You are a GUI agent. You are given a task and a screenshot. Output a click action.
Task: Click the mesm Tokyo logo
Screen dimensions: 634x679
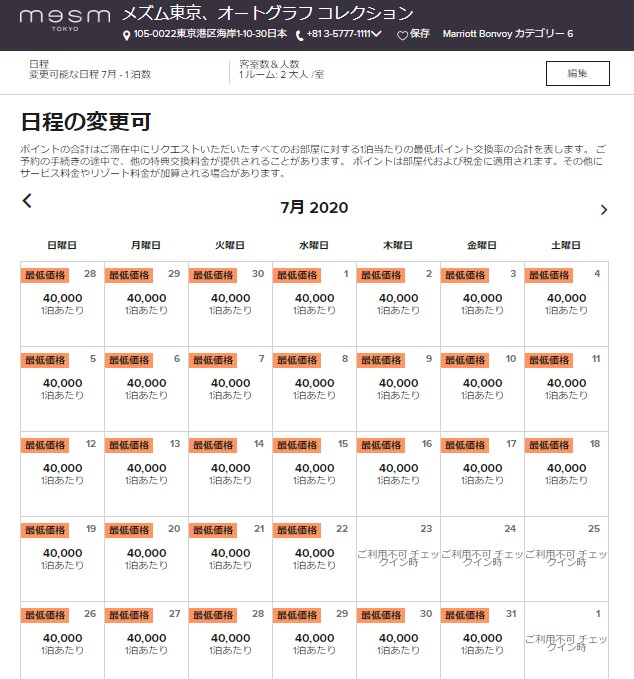(65, 20)
